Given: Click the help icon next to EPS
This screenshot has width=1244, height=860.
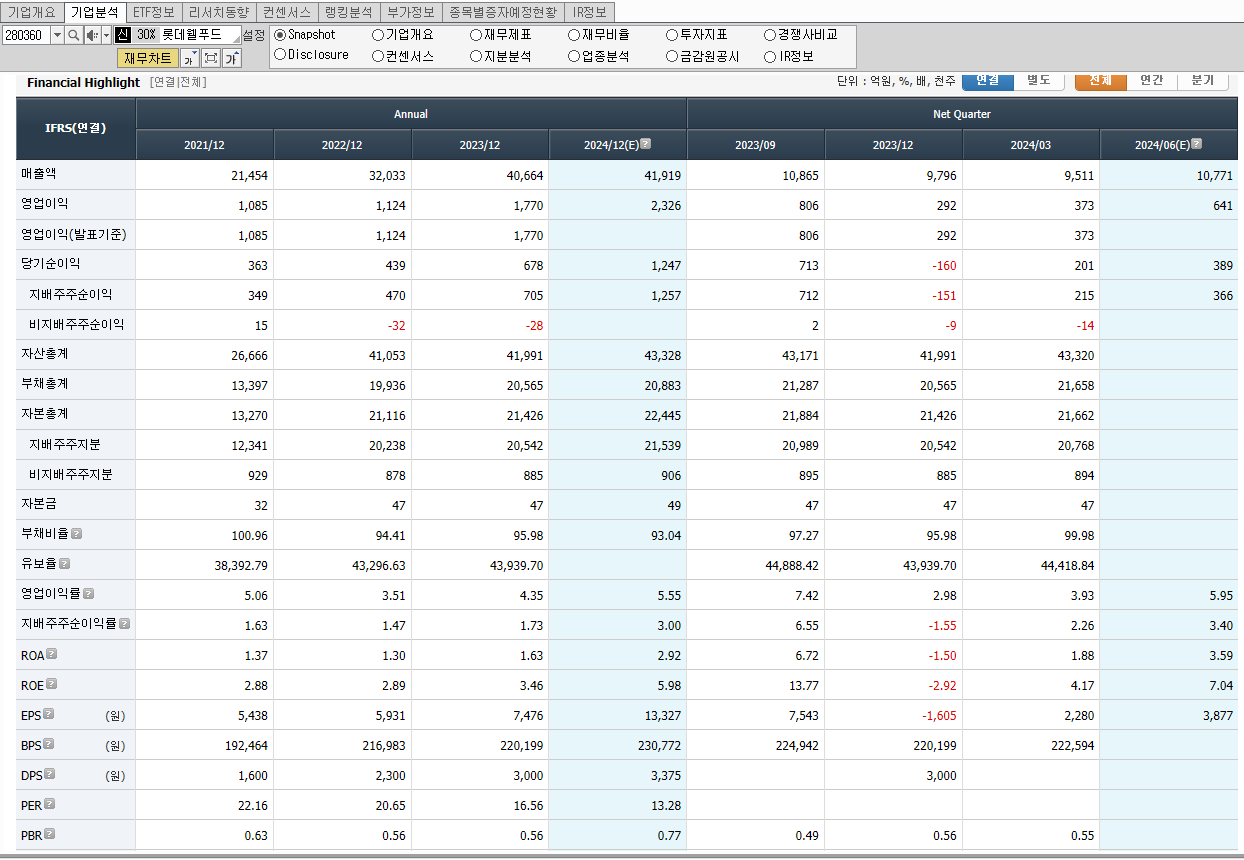Looking at the screenshot, I should tap(49, 714).
